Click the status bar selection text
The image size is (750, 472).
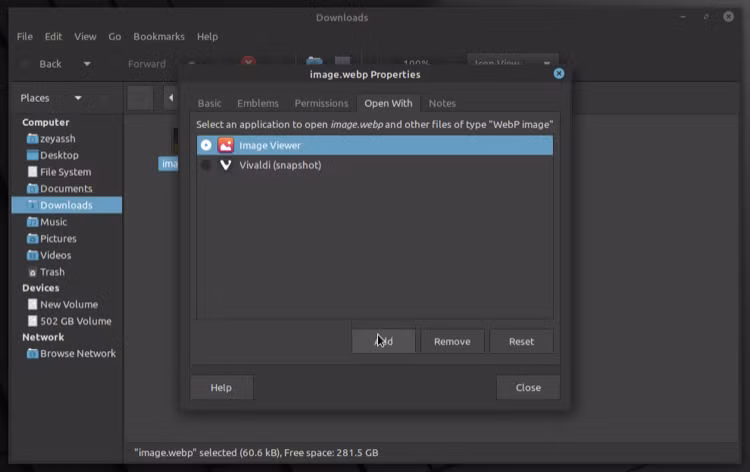coord(256,452)
